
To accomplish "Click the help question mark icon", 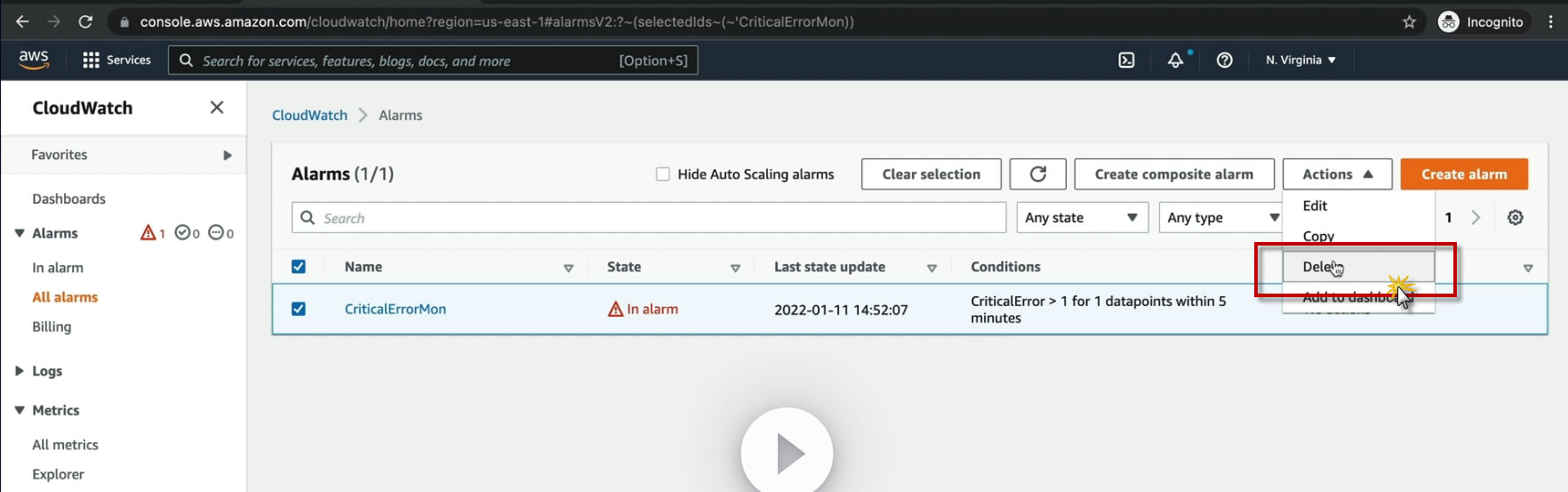I will tap(1224, 60).
